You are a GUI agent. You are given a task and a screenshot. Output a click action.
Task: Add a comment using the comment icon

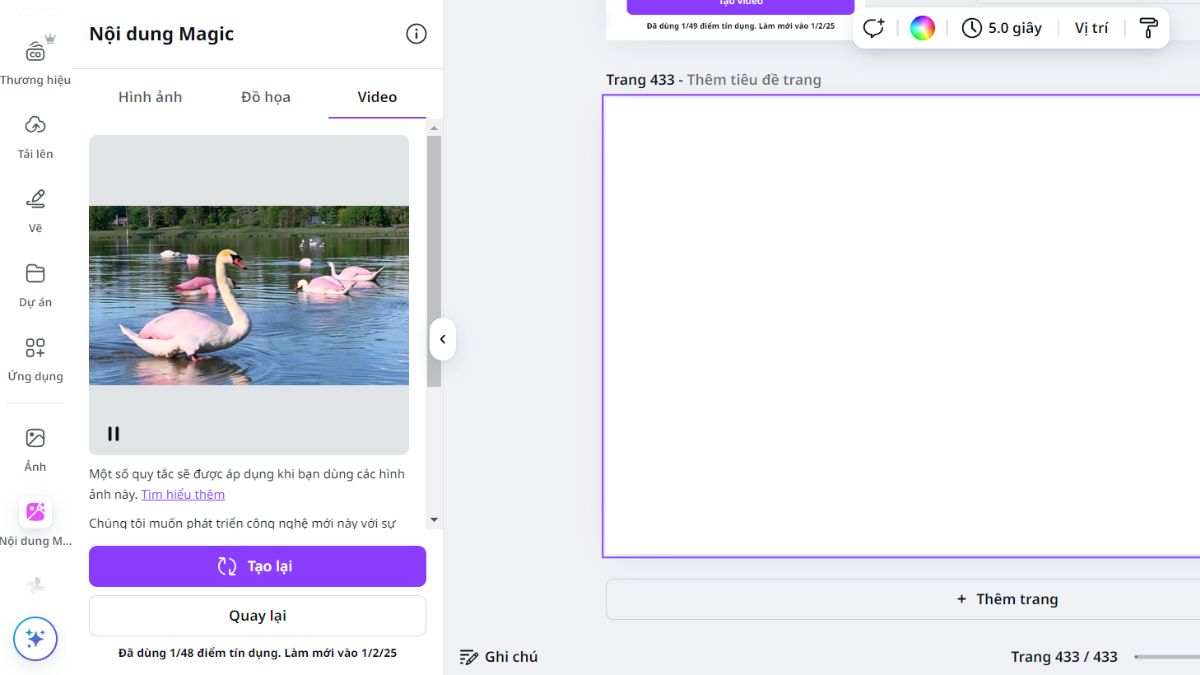coord(872,27)
